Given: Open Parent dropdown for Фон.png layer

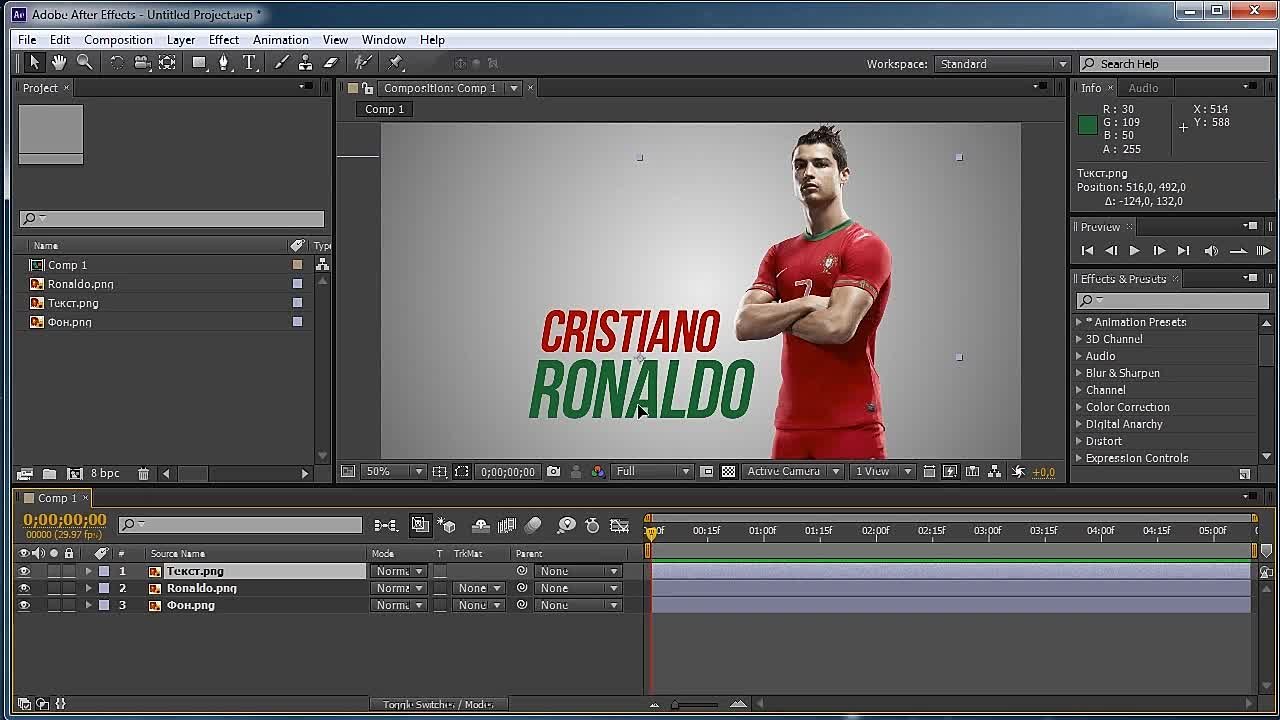Looking at the screenshot, I should click(578, 605).
